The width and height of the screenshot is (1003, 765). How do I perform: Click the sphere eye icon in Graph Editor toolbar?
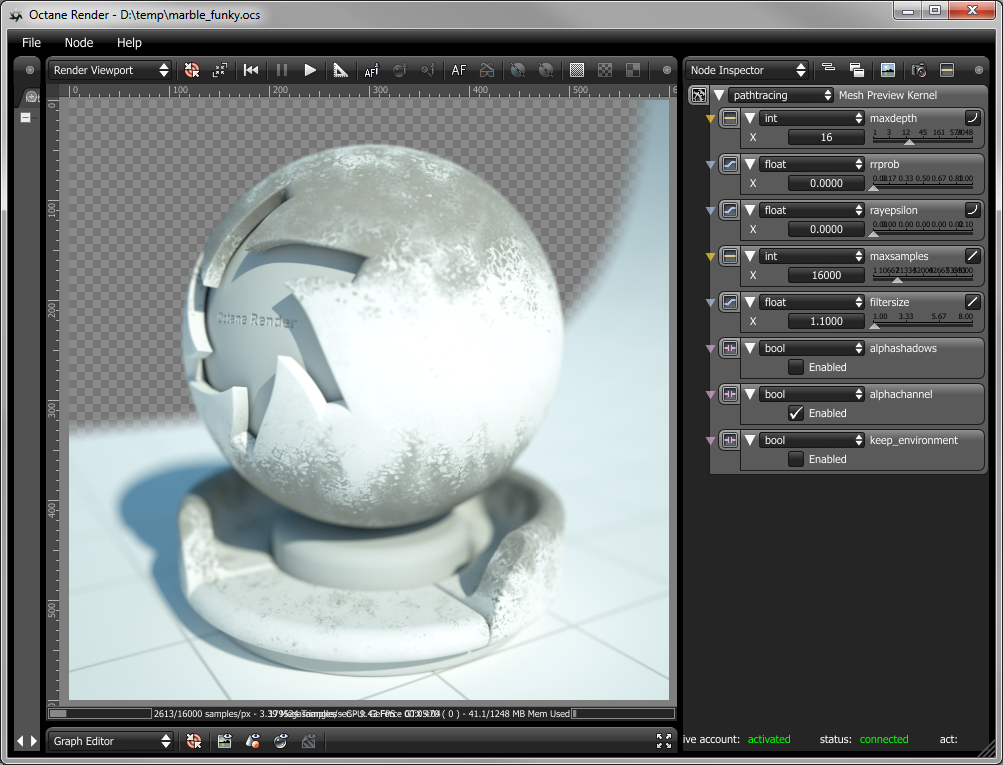tap(281, 741)
